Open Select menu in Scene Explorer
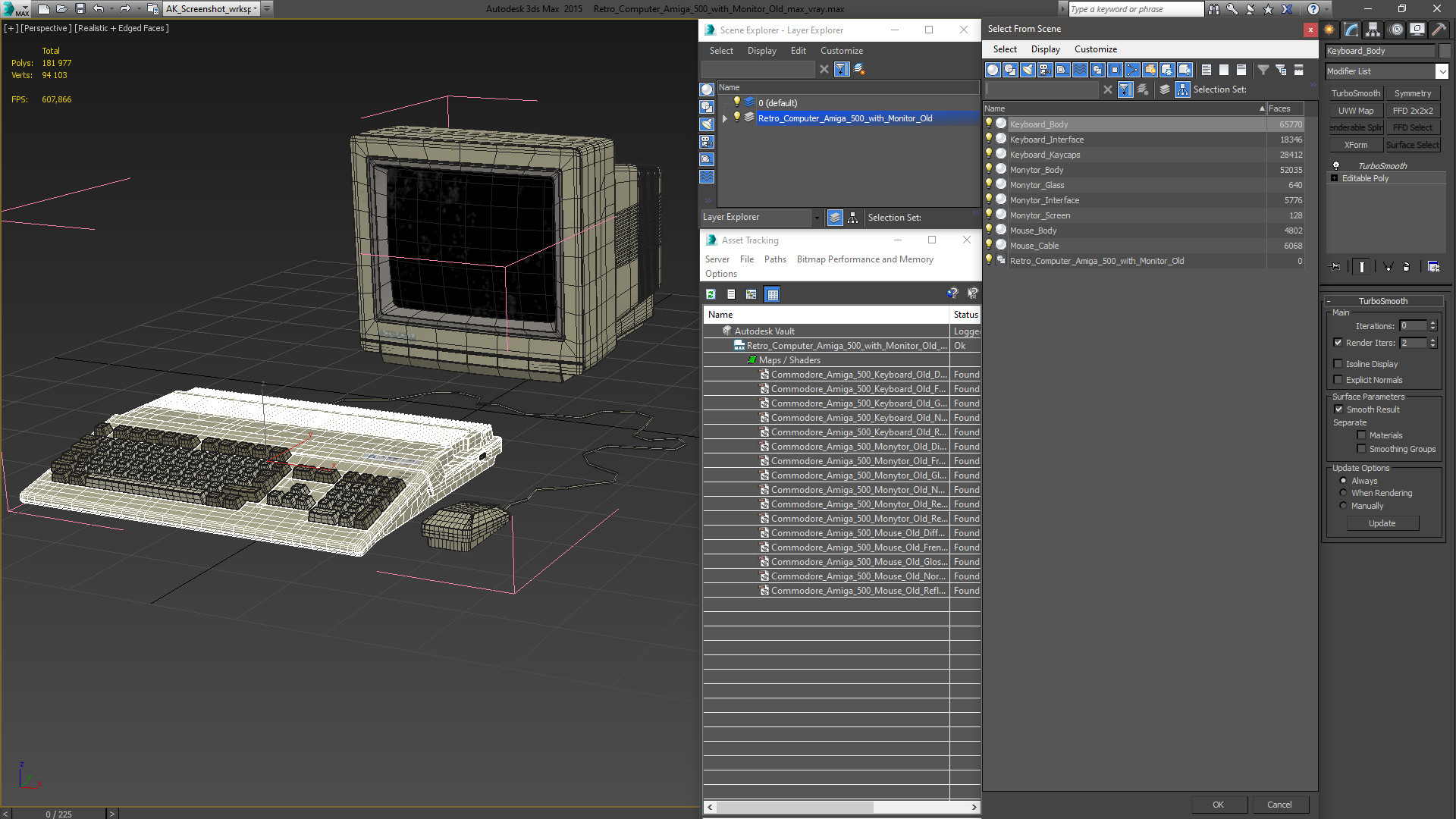Viewport: 1456px width, 819px height. pyautogui.click(x=721, y=51)
